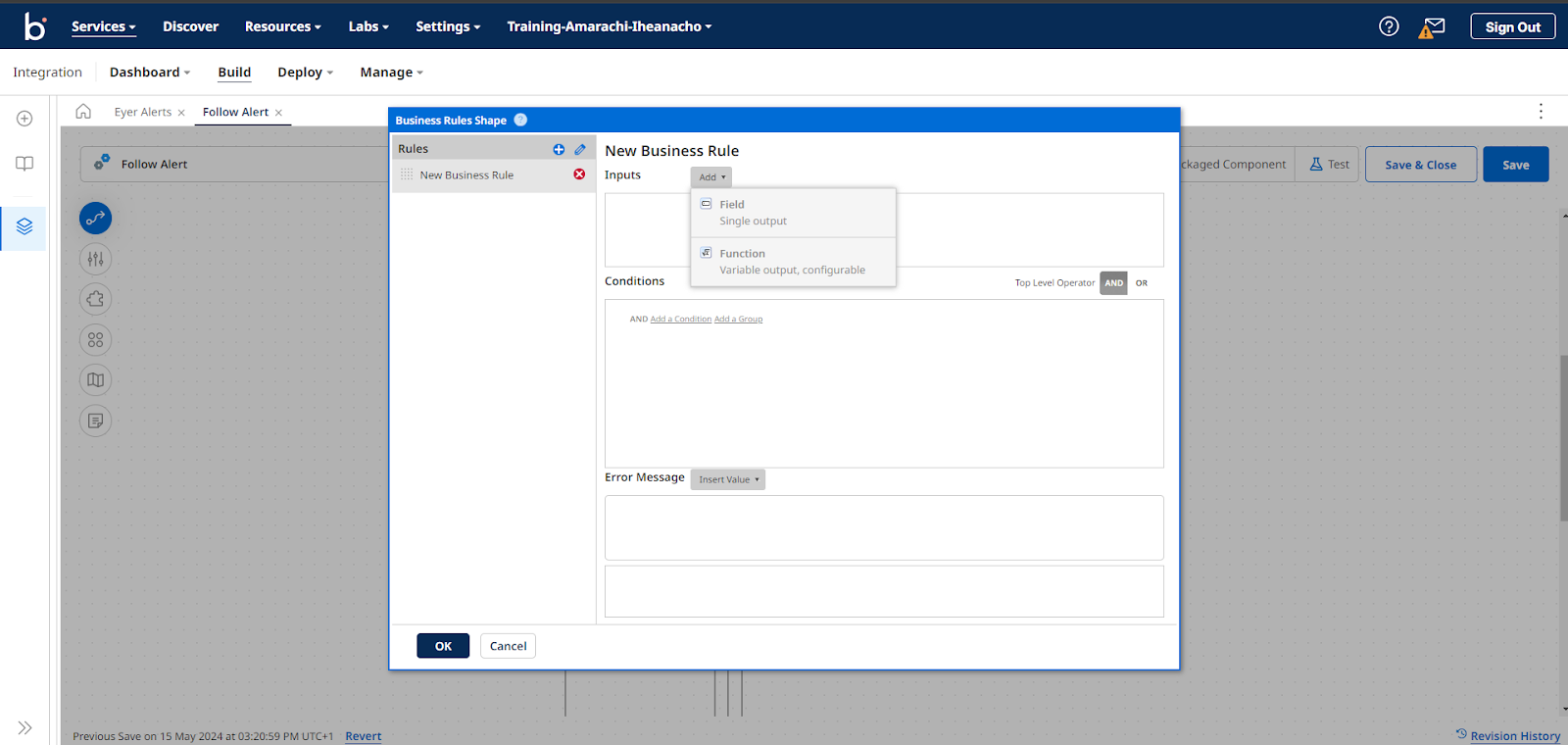Click the Save & Close button

tap(1420, 165)
